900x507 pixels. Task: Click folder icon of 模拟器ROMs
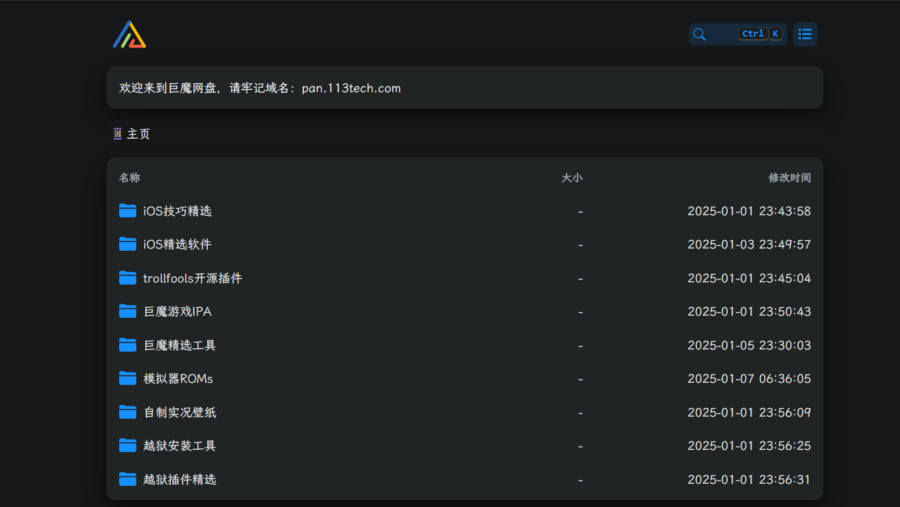[127, 378]
